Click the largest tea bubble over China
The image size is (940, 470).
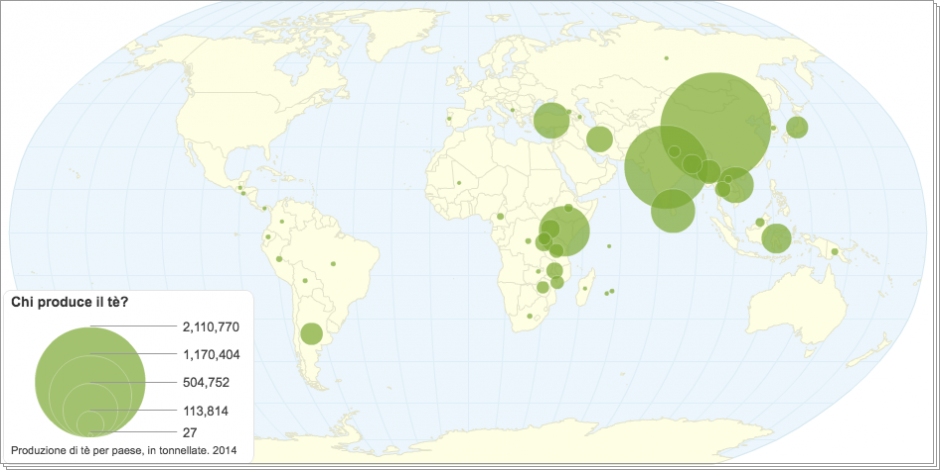[716, 125]
